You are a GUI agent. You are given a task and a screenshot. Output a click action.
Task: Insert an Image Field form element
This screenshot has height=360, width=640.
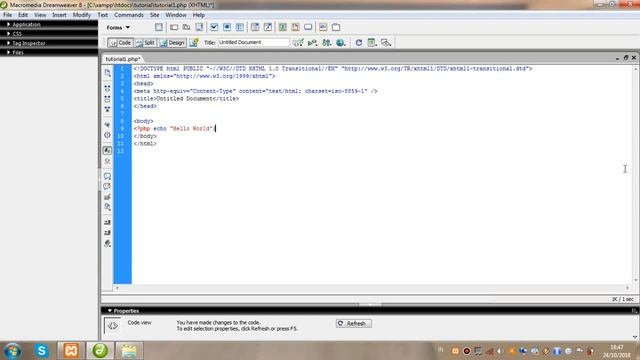(x=282, y=27)
